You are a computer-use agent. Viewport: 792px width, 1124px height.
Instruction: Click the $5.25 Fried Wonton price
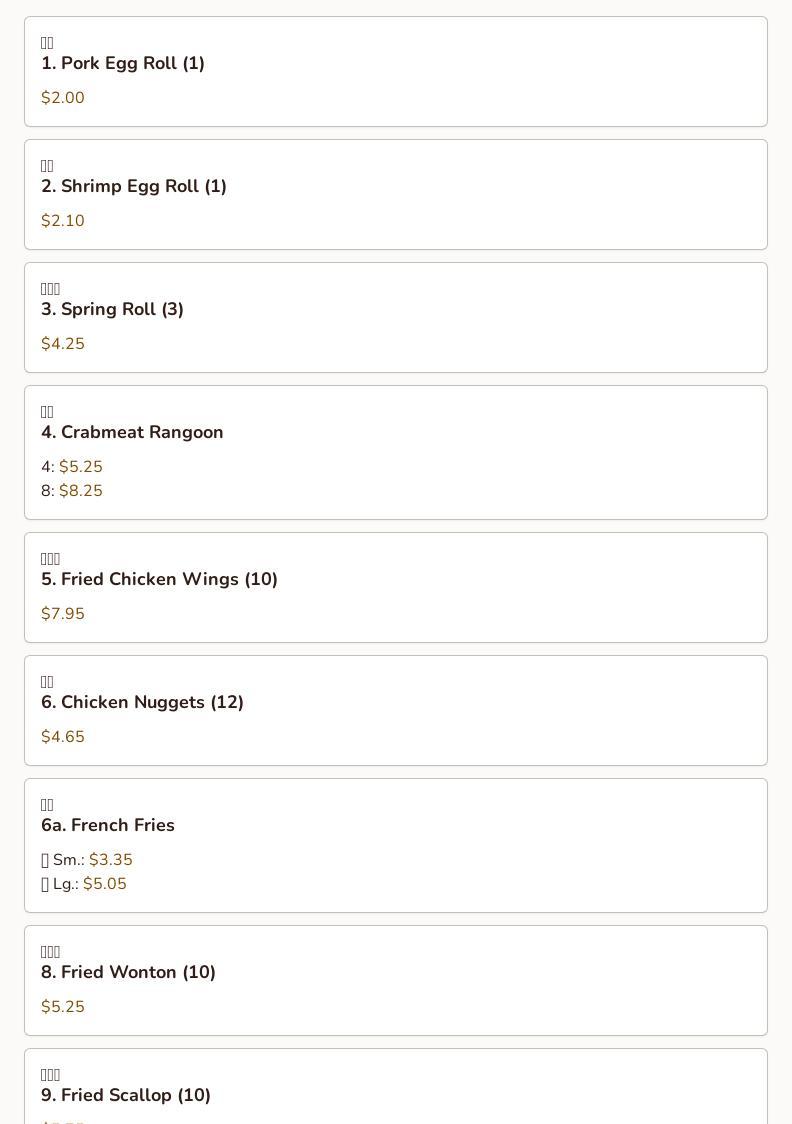point(63,1006)
